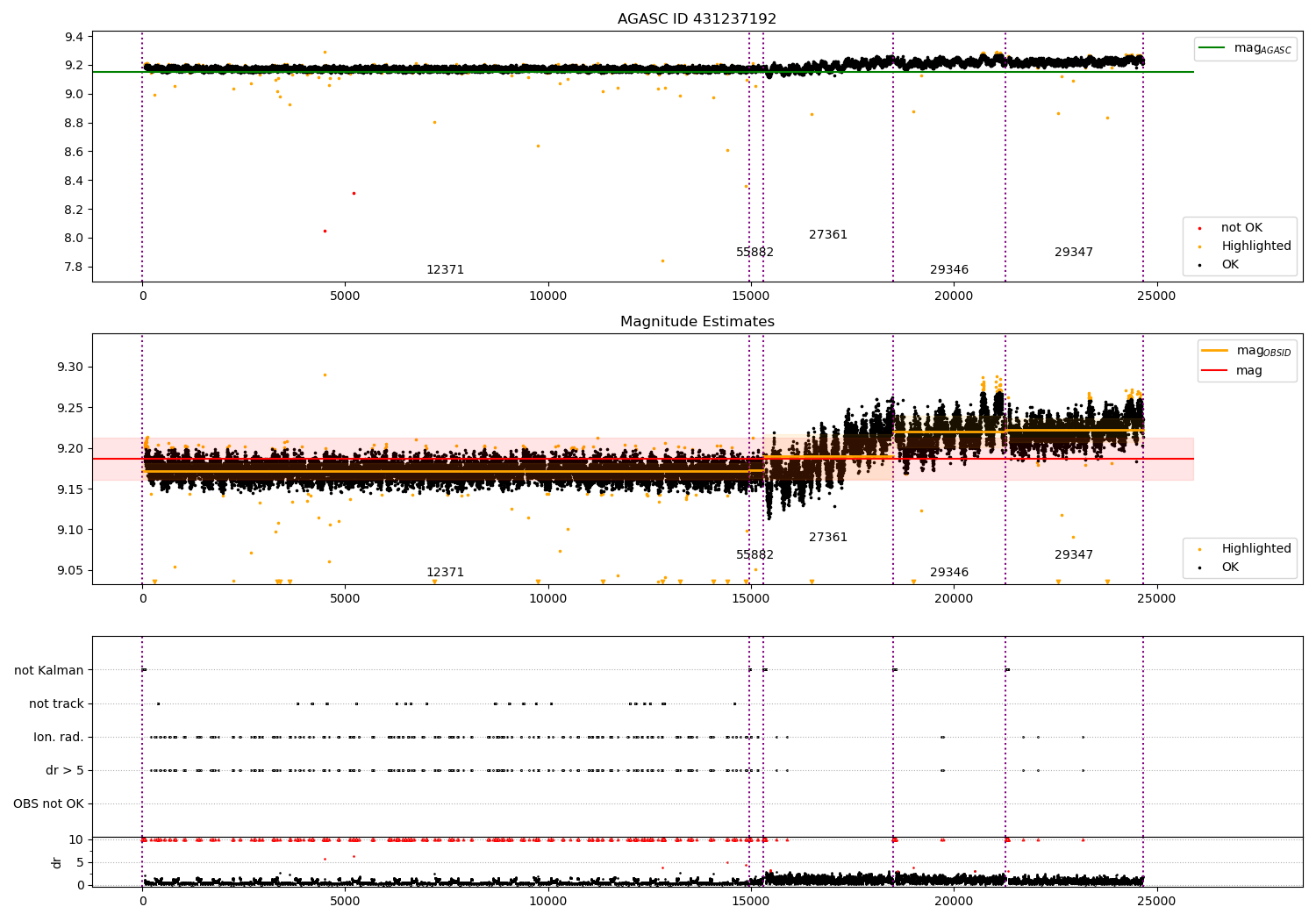Image resolution: width=1316 pixels, height=921 pixels.
Task: Click the red not-OK point near magnitude 8.3
Action: point(354,193)
